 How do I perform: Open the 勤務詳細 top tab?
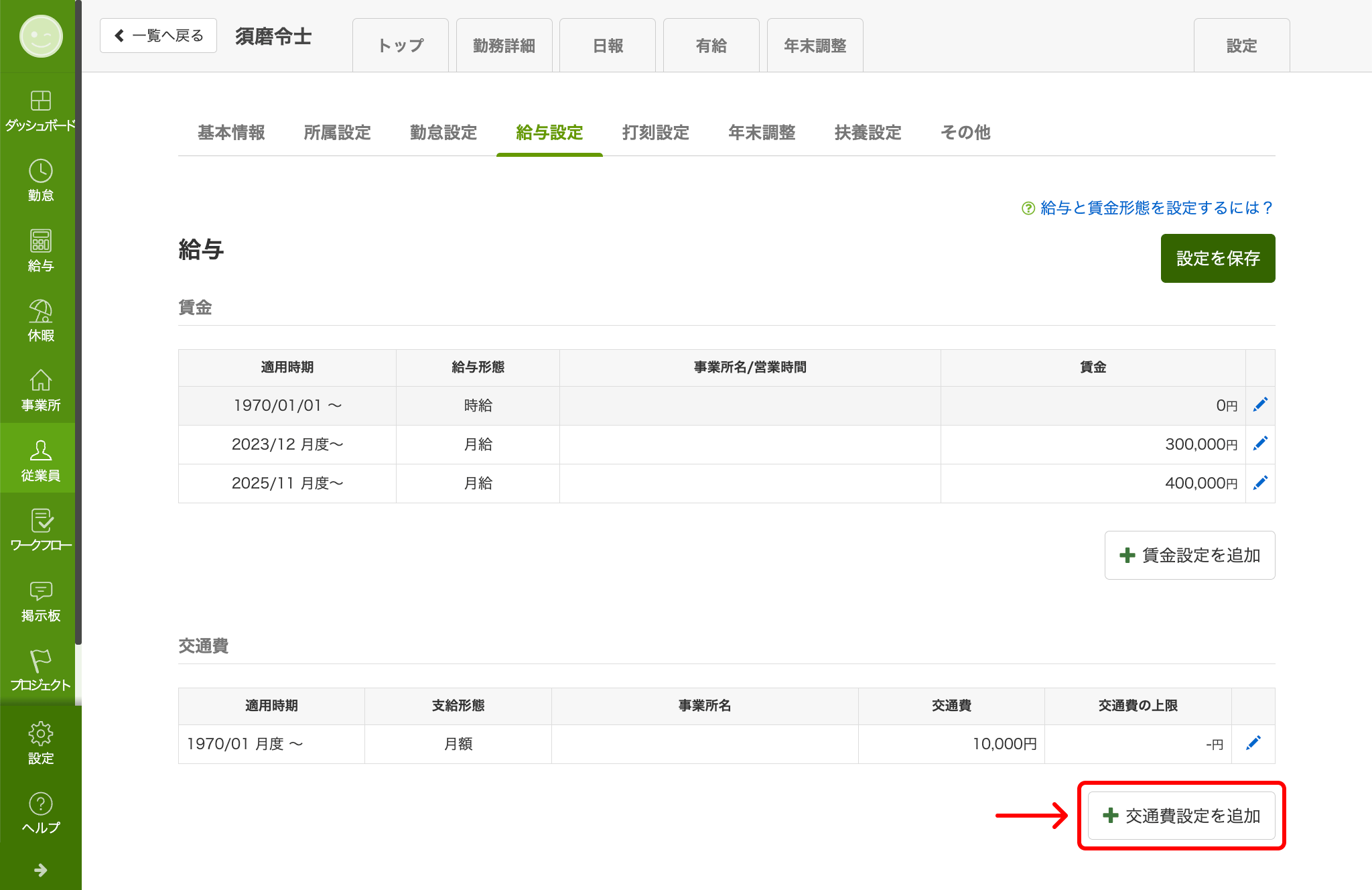tap(504, 46)
